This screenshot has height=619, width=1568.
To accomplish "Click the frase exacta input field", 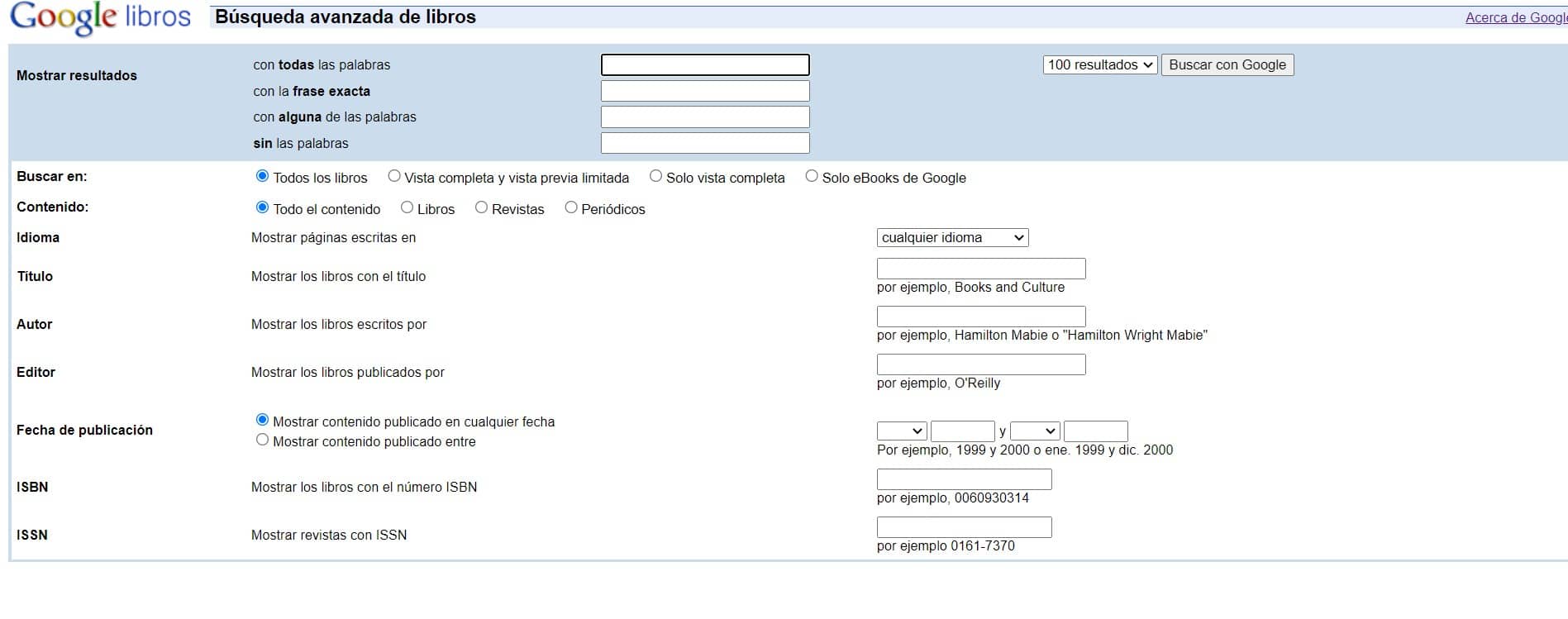I will tap(705, 91).
